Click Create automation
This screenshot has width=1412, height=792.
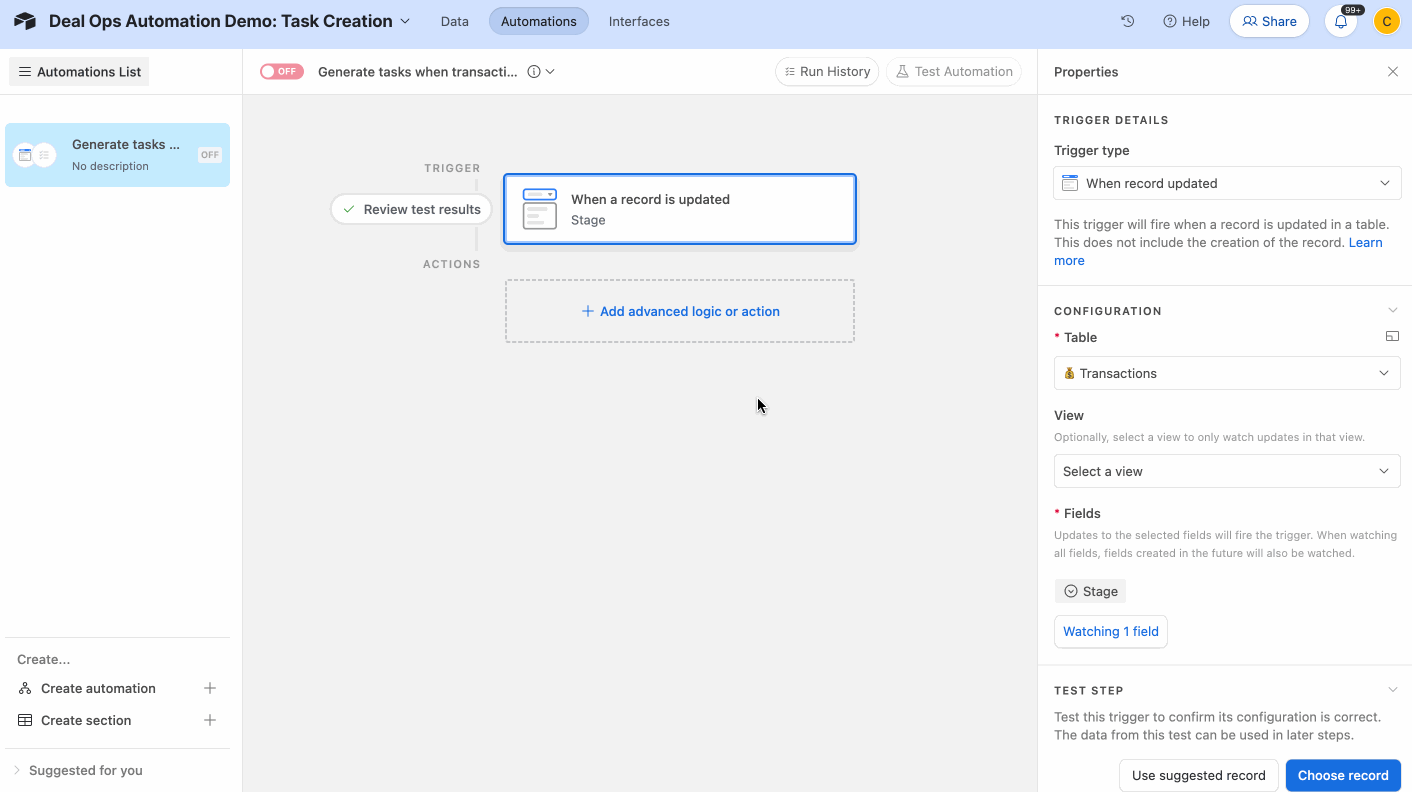tap(98, 688)
